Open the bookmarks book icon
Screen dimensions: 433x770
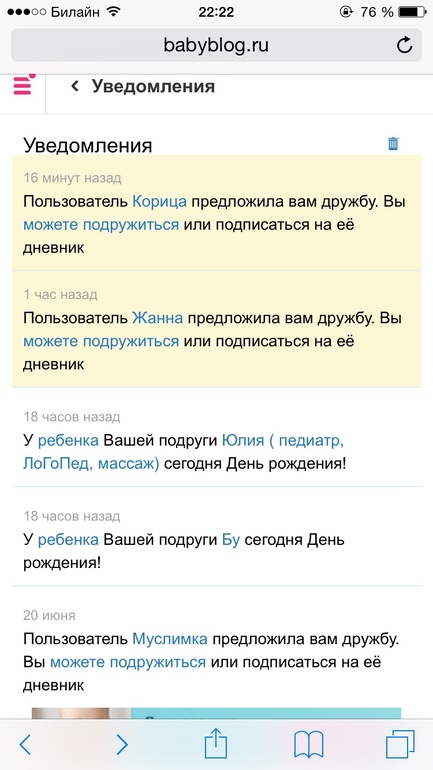308,745
